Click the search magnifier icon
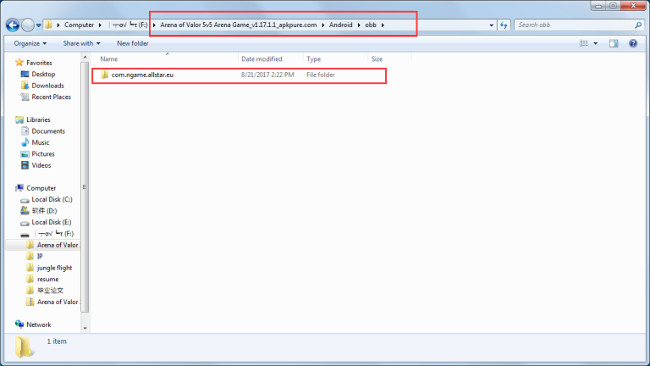Screen dimensions: 650x366 [638, 25]
